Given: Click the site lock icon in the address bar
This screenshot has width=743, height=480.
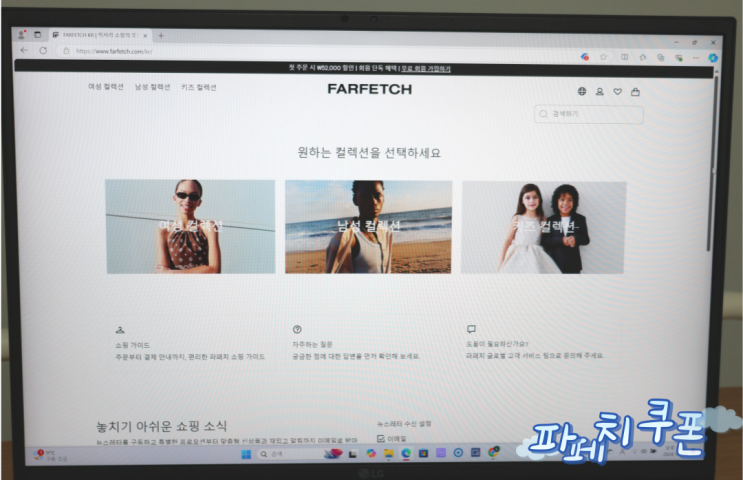Looking at the screenshot, I should (x=66, y=51).
